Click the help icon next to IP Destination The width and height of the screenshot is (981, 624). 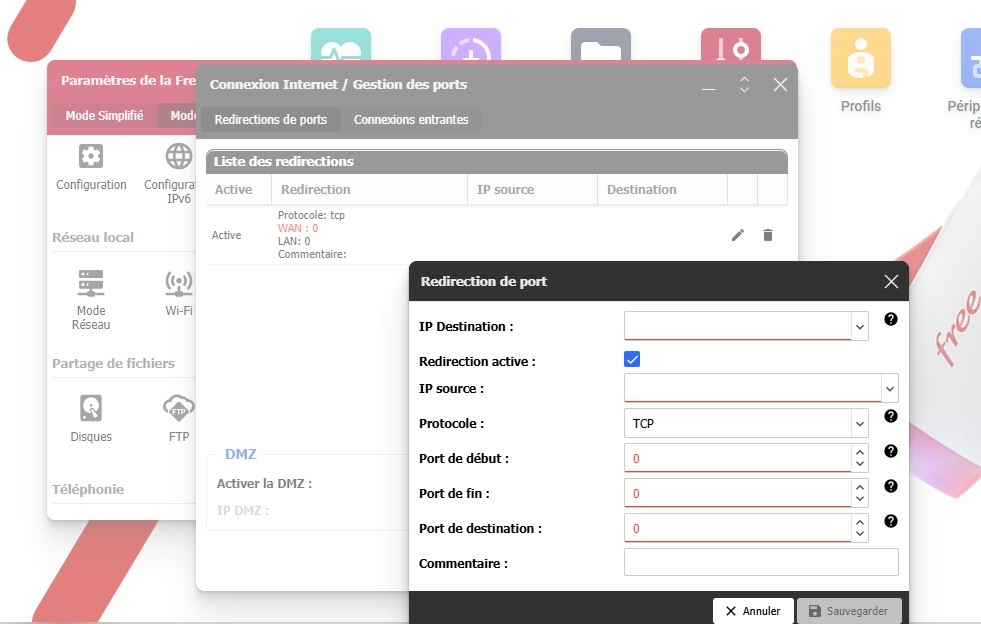point(890,320)
